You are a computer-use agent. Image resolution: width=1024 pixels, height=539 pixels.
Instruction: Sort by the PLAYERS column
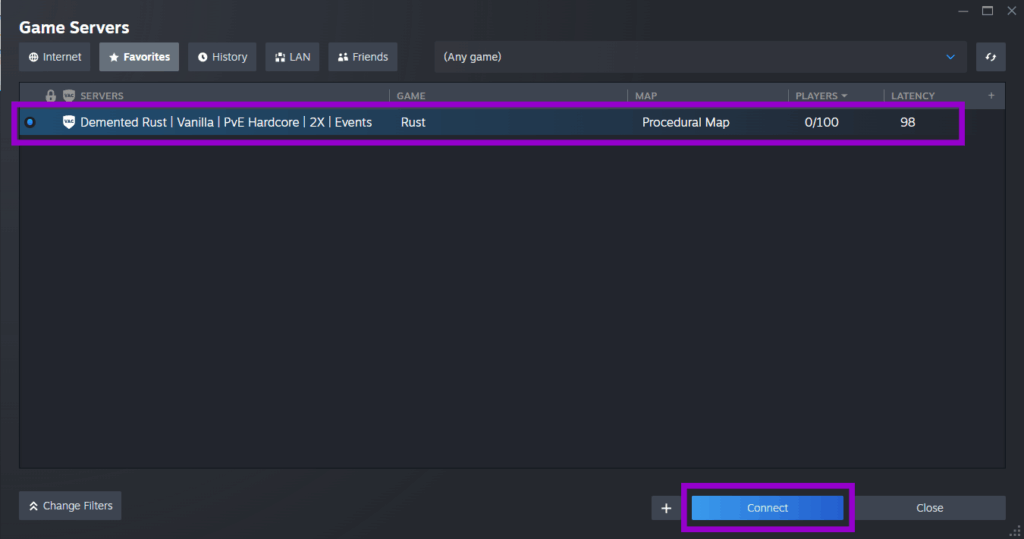(821, 95)
